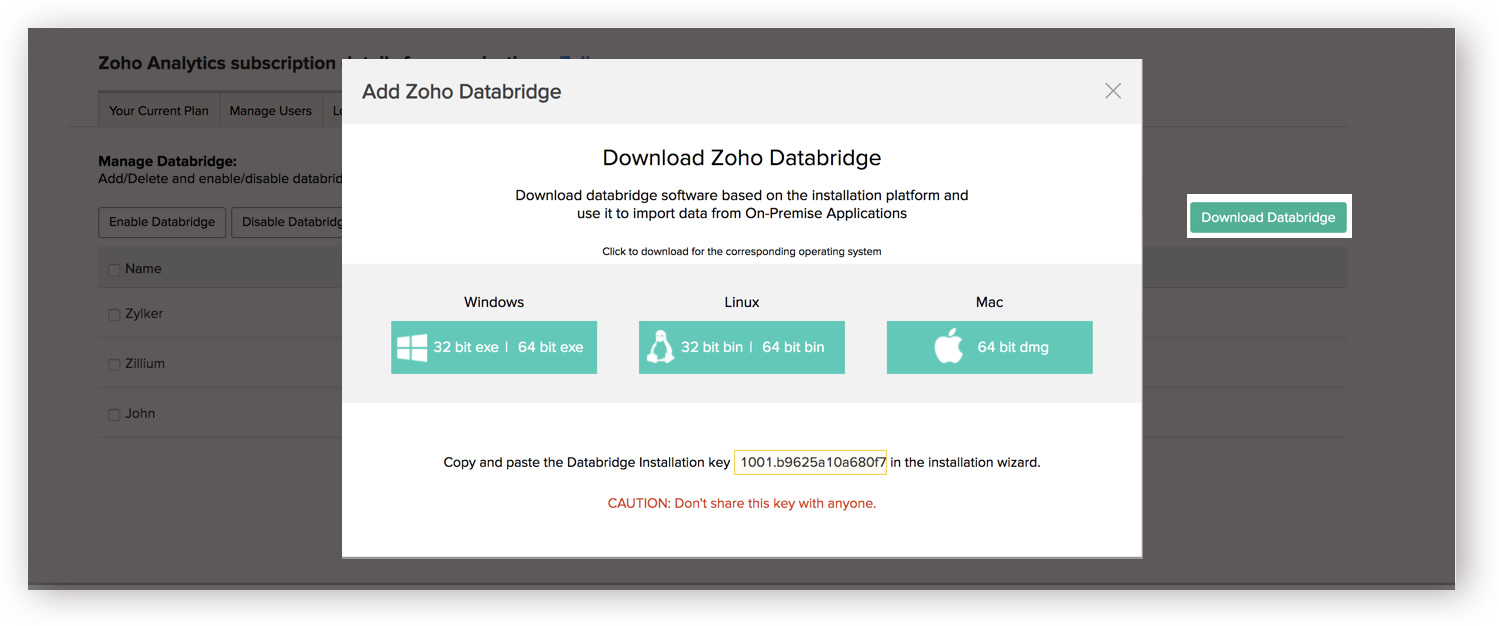Click the Linux penguin icon
Screen dimensions: 1499x626
click(x=660, y=347)
